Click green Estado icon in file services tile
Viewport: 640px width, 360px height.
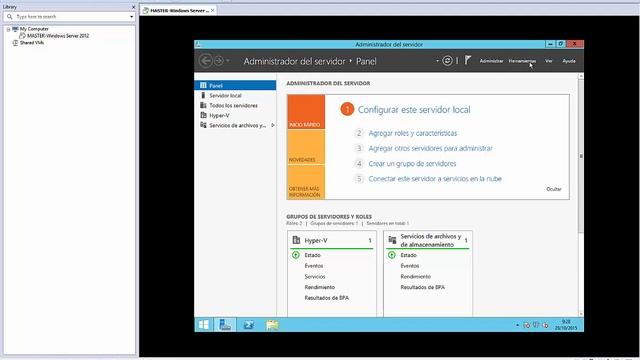pyautogui.click(x=392, y=255)
